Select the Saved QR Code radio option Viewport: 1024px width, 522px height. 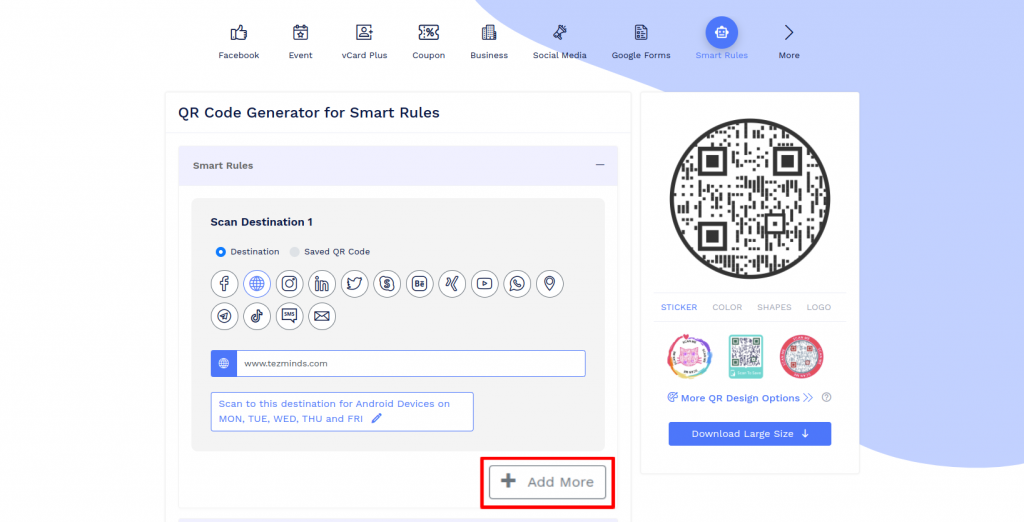coord(295,252)
